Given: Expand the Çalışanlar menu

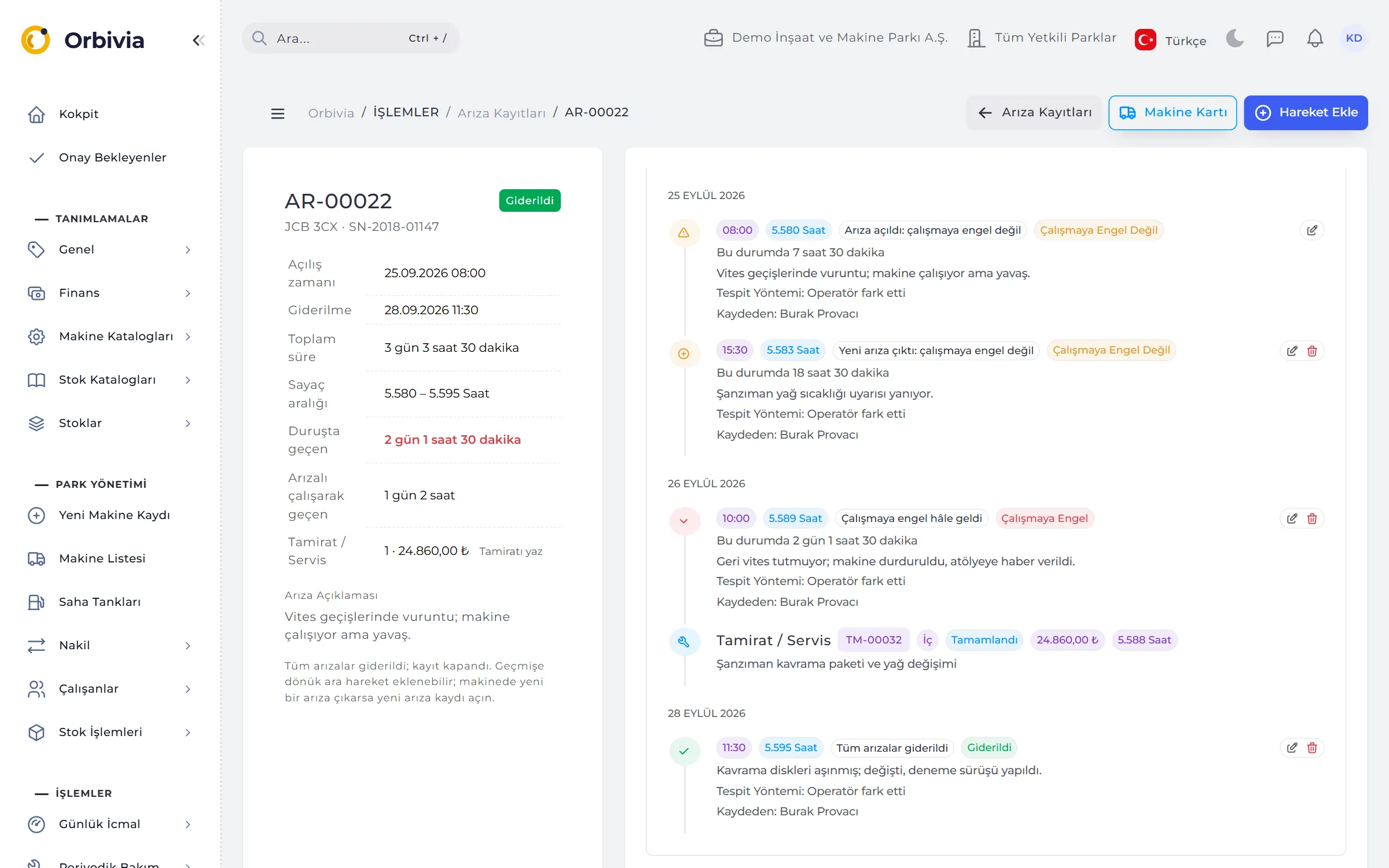Looking at the screenshot, I should tap(110, 689).
